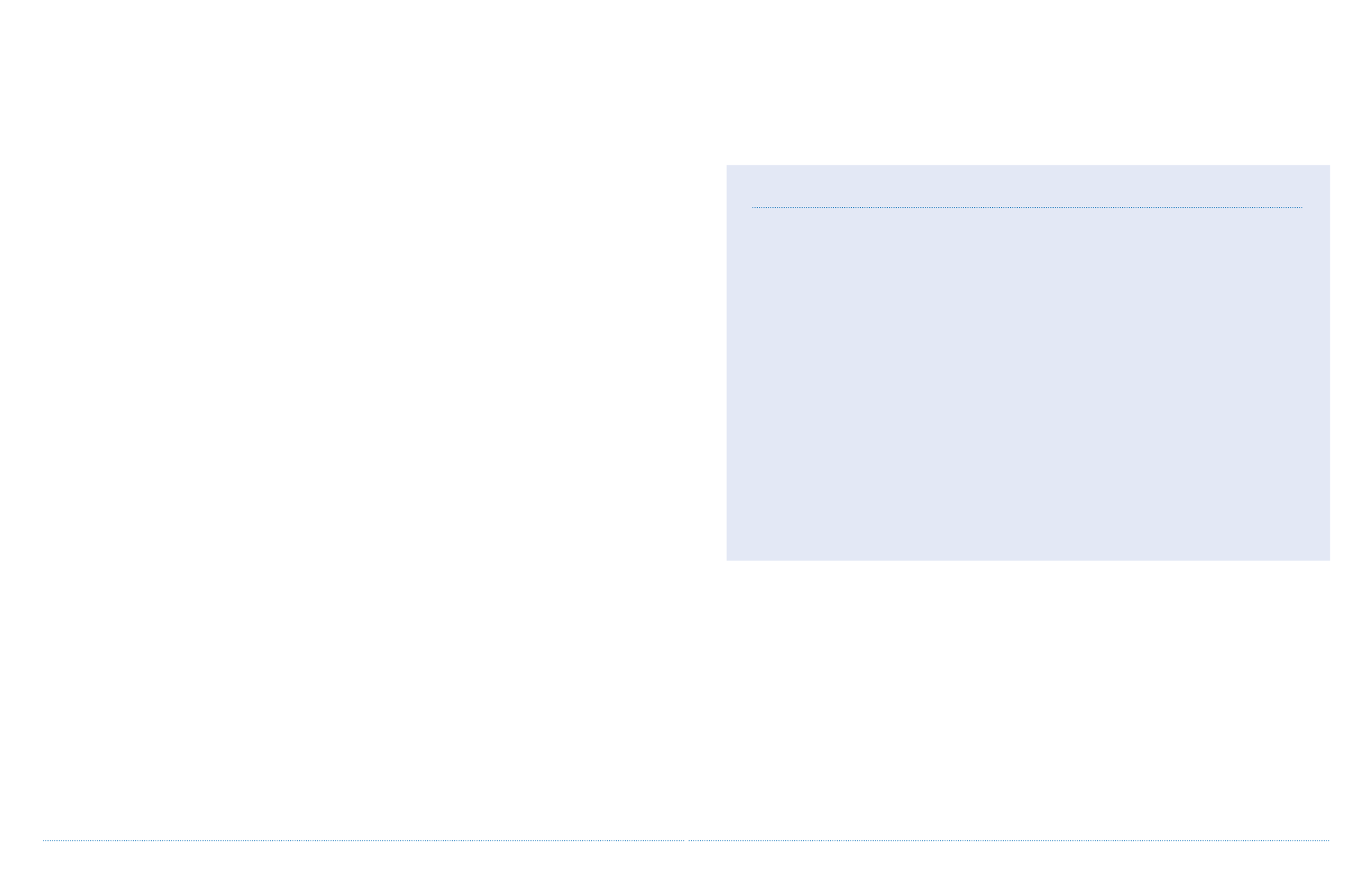Click the white area above the blue panel
Screen dimensions: 1372x888
tap(1027, 82)
